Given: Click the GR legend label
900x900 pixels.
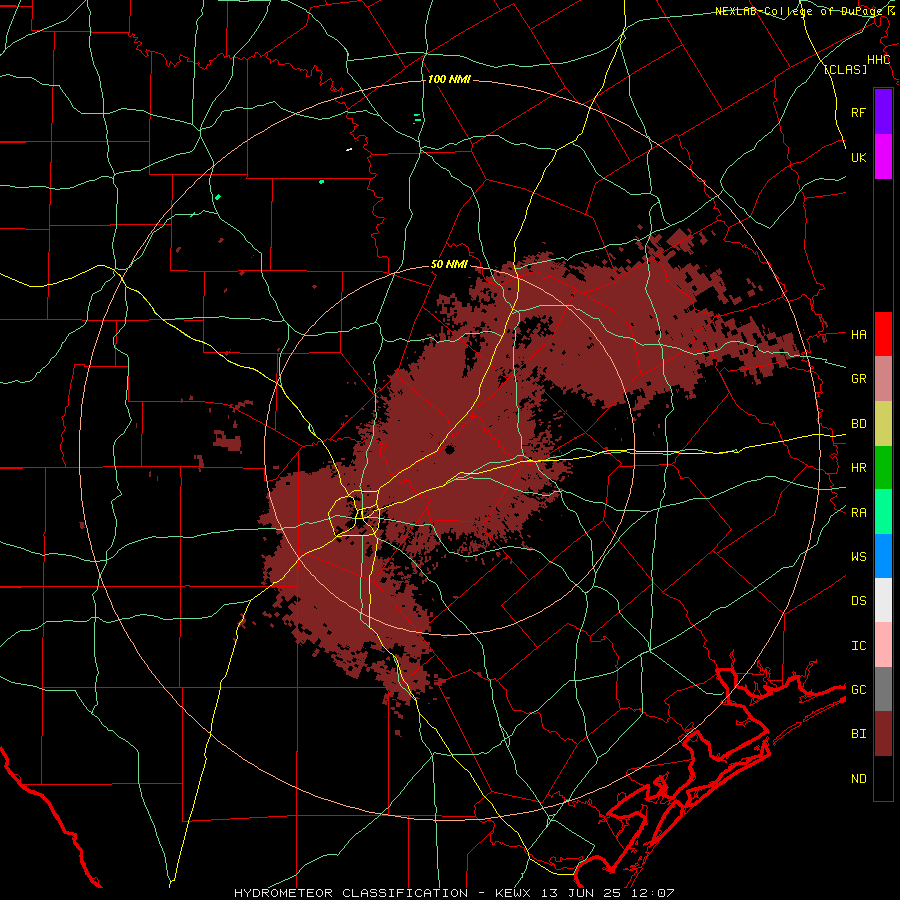Looking at the screenshot, I should [x=858, y=379].
